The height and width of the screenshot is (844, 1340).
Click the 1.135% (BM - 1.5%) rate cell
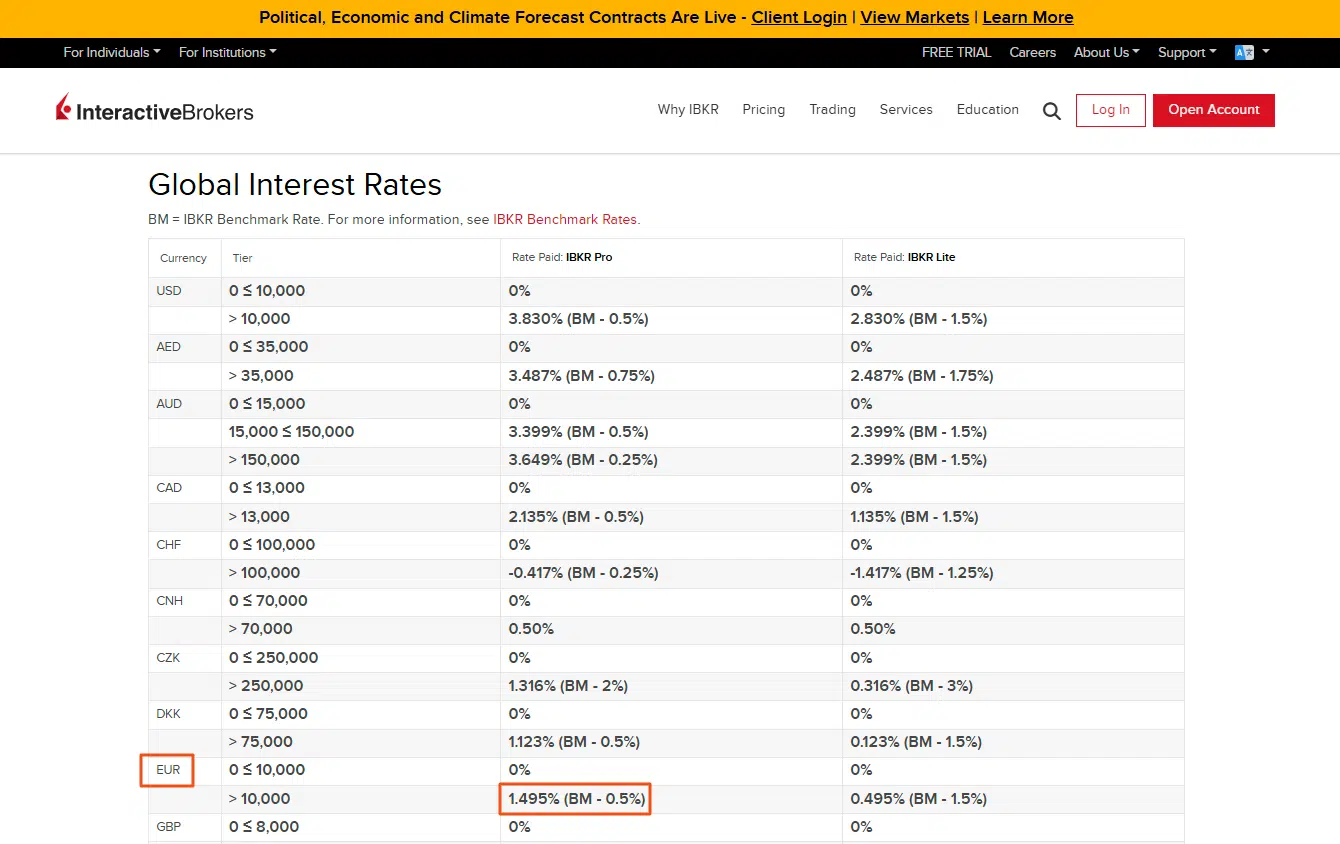(1013, 517)
